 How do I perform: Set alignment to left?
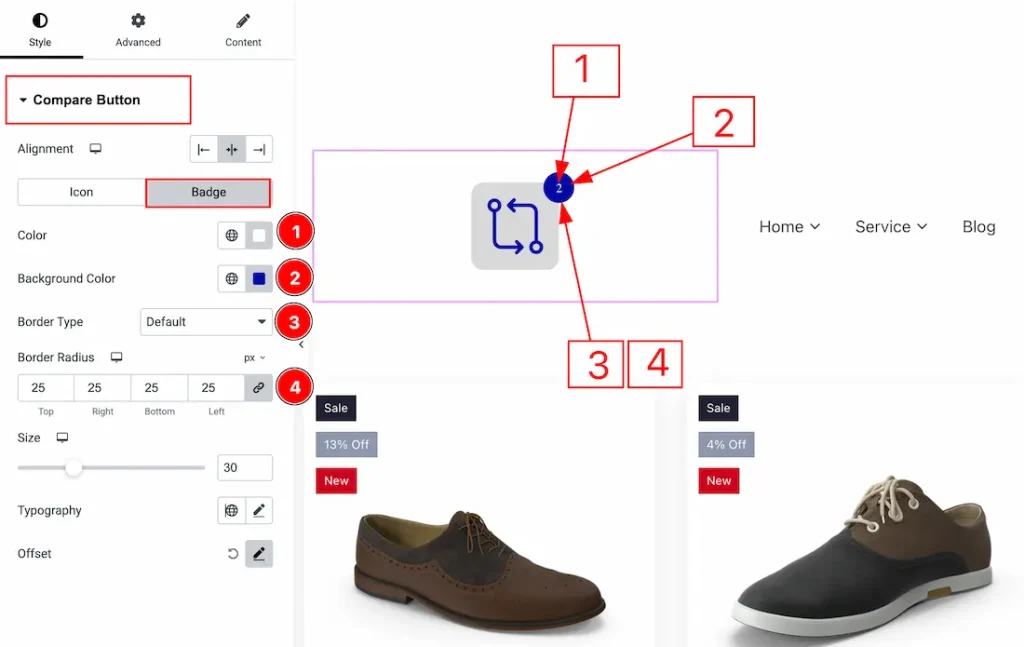[204, 150]
